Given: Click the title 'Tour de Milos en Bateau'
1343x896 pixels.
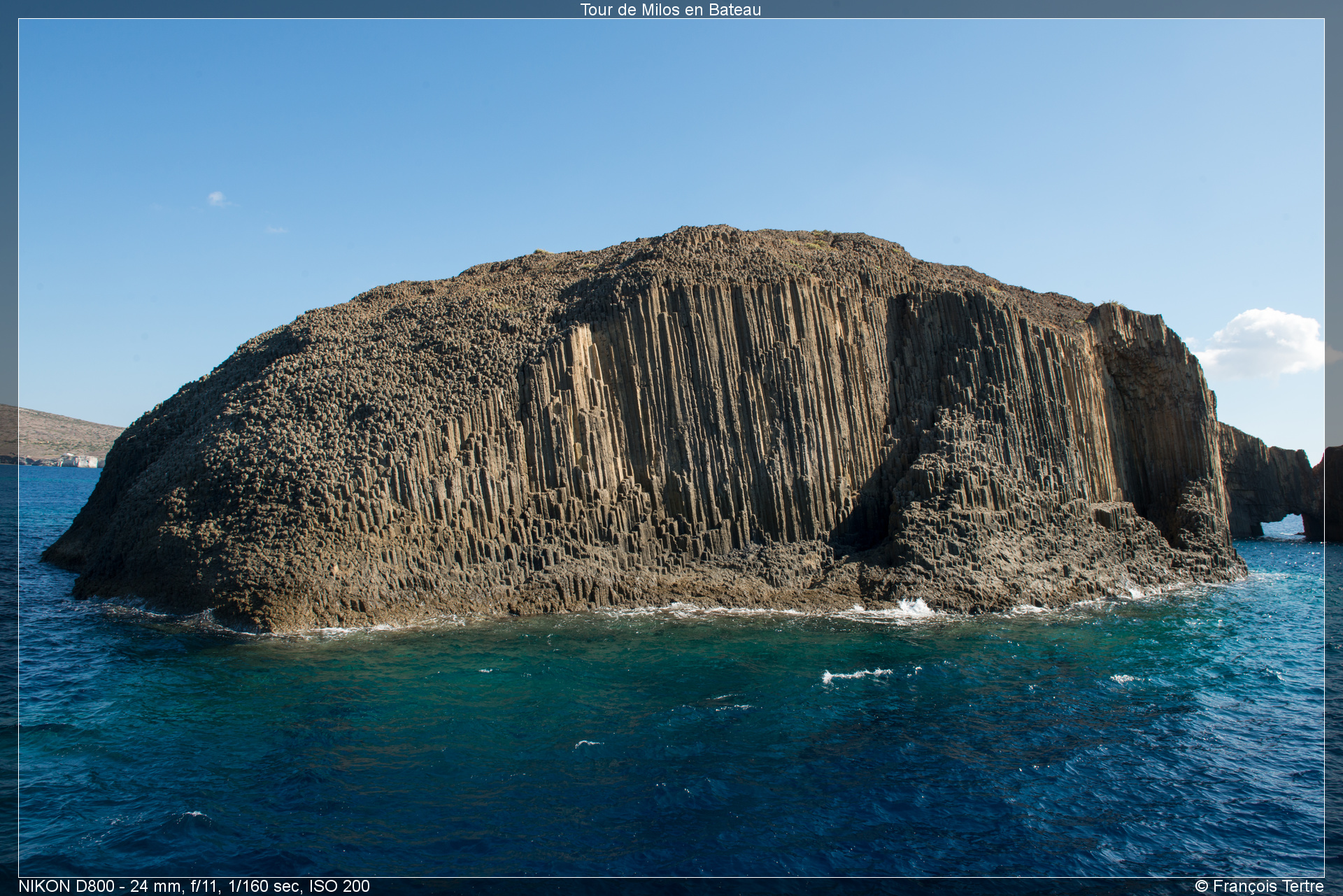Looking at the screenshot, I should tap(670, 10).
